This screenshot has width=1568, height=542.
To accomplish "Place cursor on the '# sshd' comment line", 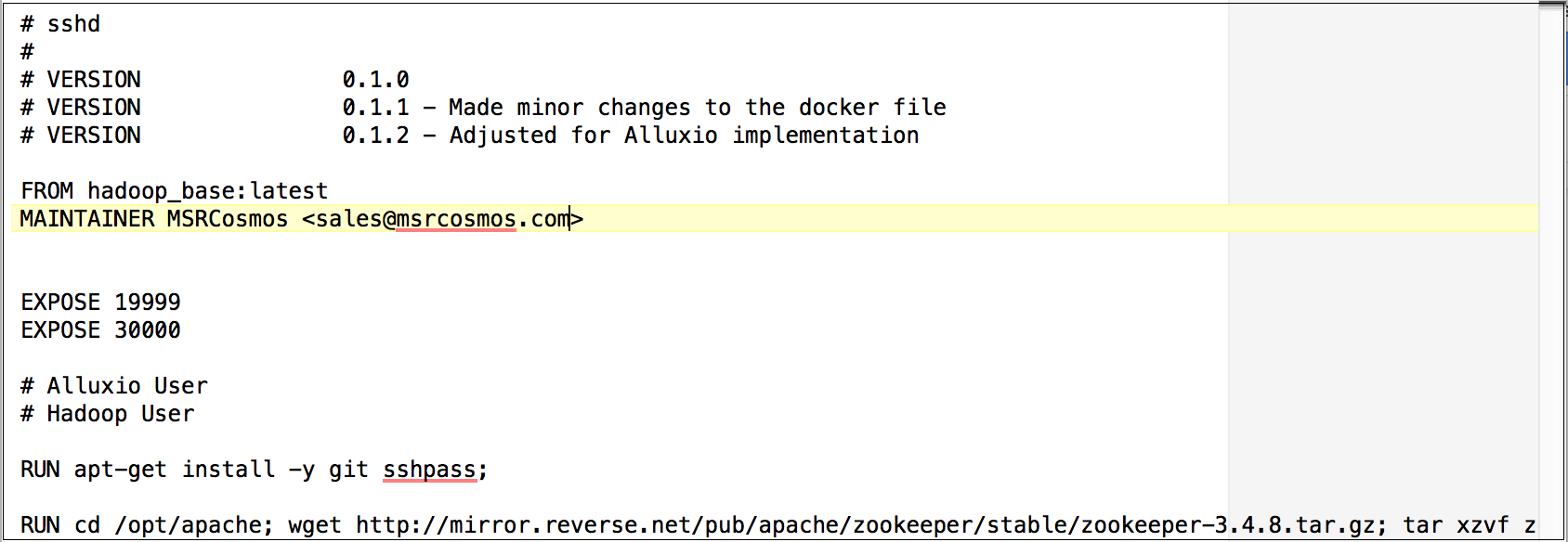I will click(60, 24).
